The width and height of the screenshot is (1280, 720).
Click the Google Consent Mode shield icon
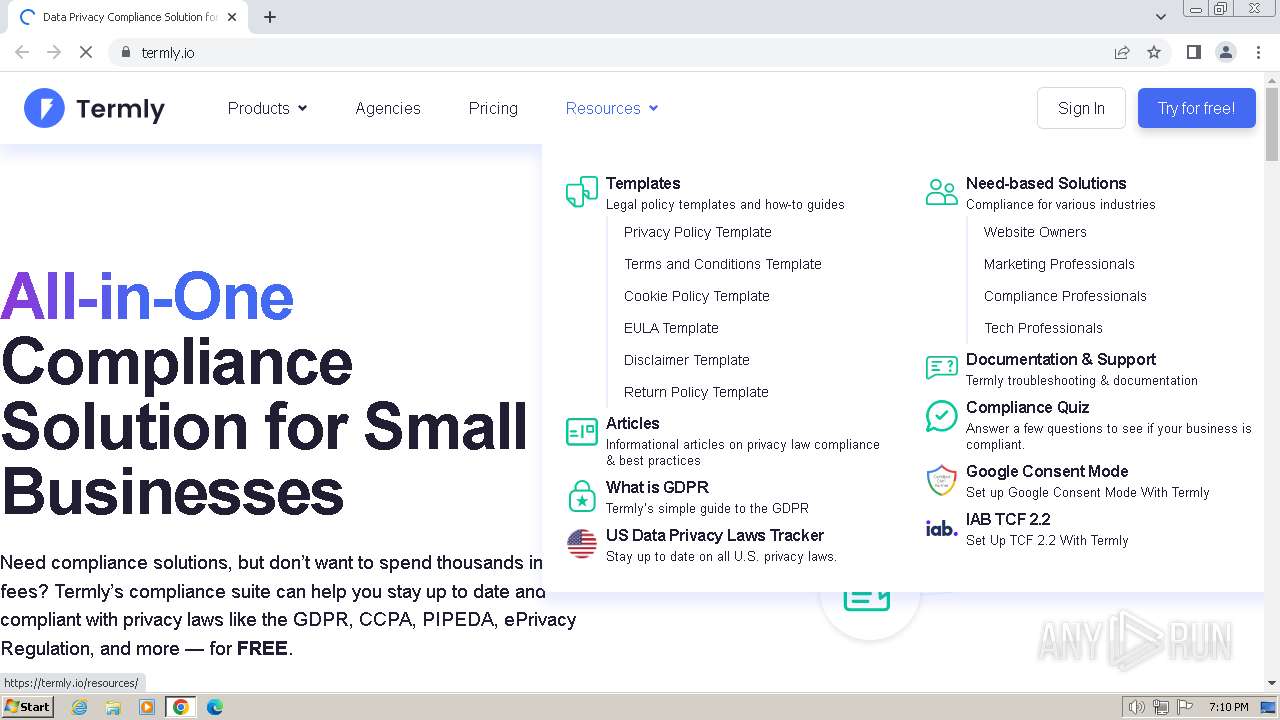click(942, 480)
